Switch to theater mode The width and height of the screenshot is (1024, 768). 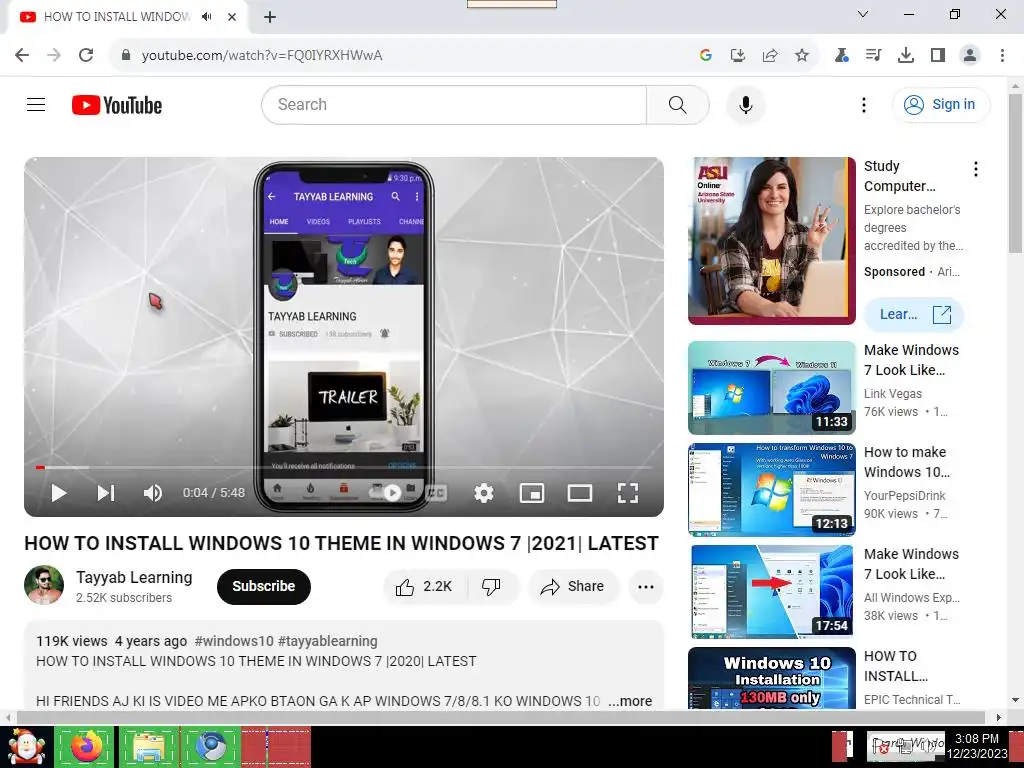(579, 493)
